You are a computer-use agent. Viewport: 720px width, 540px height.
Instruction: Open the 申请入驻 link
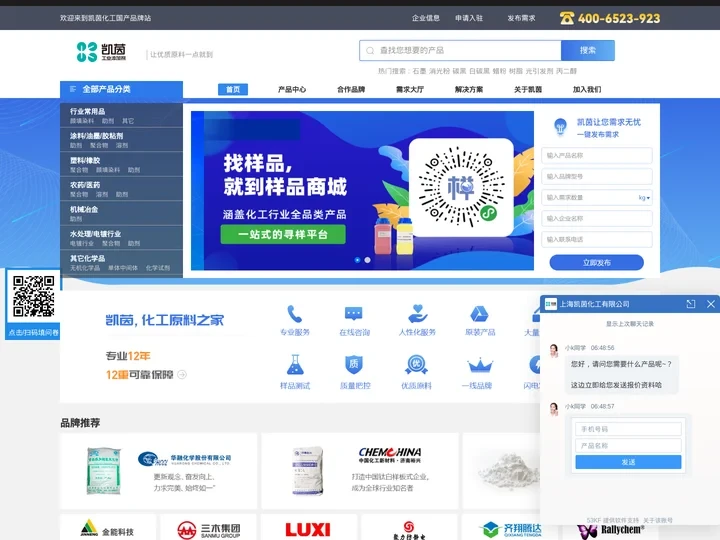(469, 18)
